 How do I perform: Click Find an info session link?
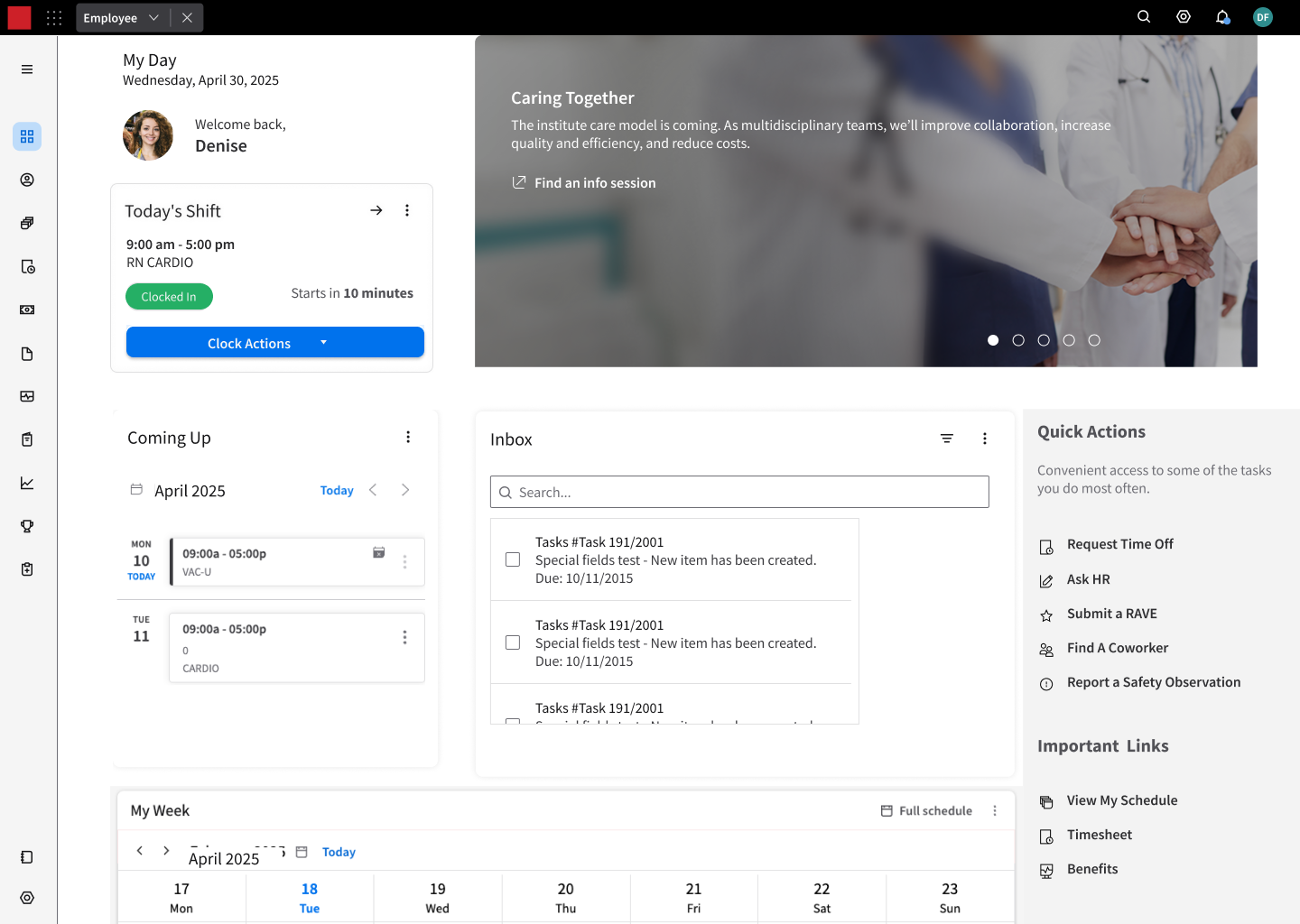pyautogui.click(x=584, y=183)
